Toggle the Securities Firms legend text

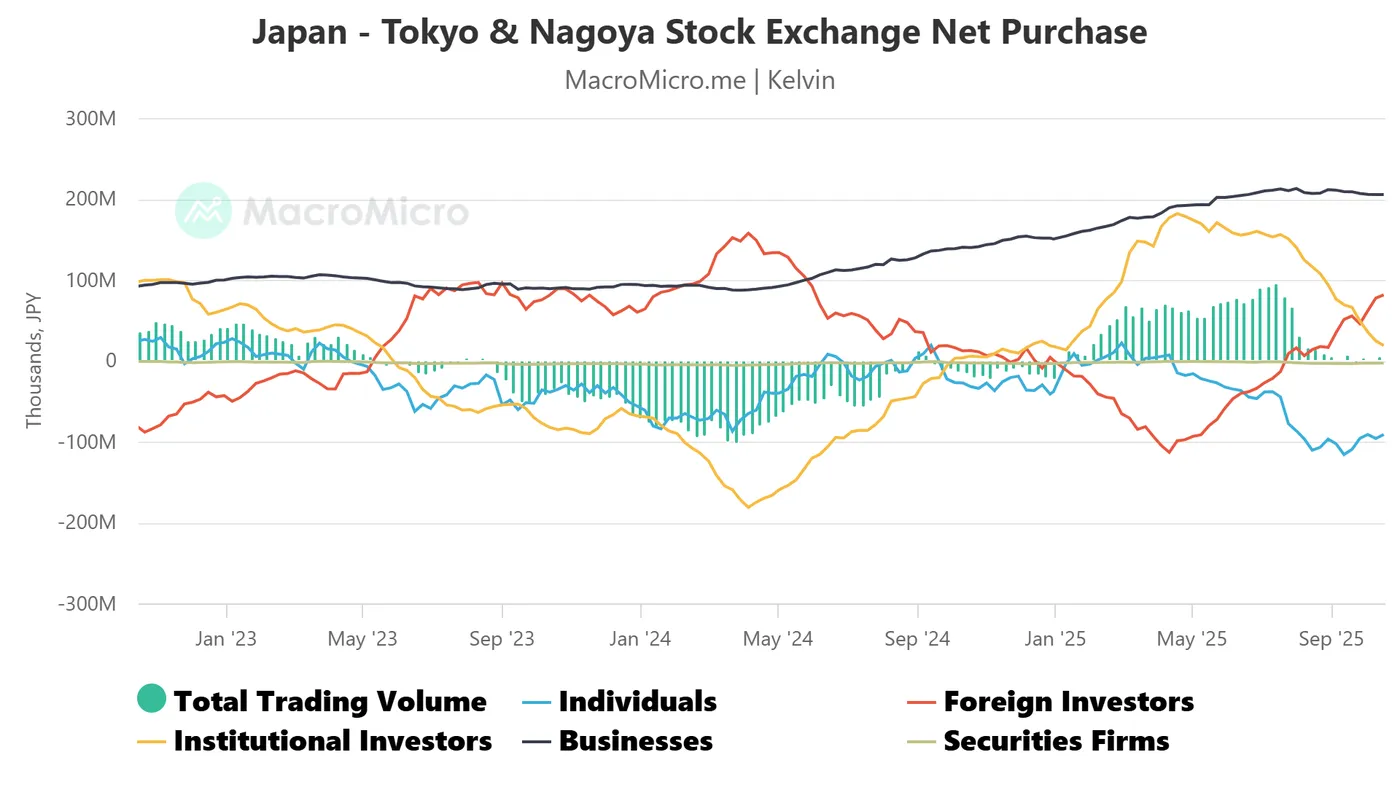pyautogui.click(x=1056, y=741)
